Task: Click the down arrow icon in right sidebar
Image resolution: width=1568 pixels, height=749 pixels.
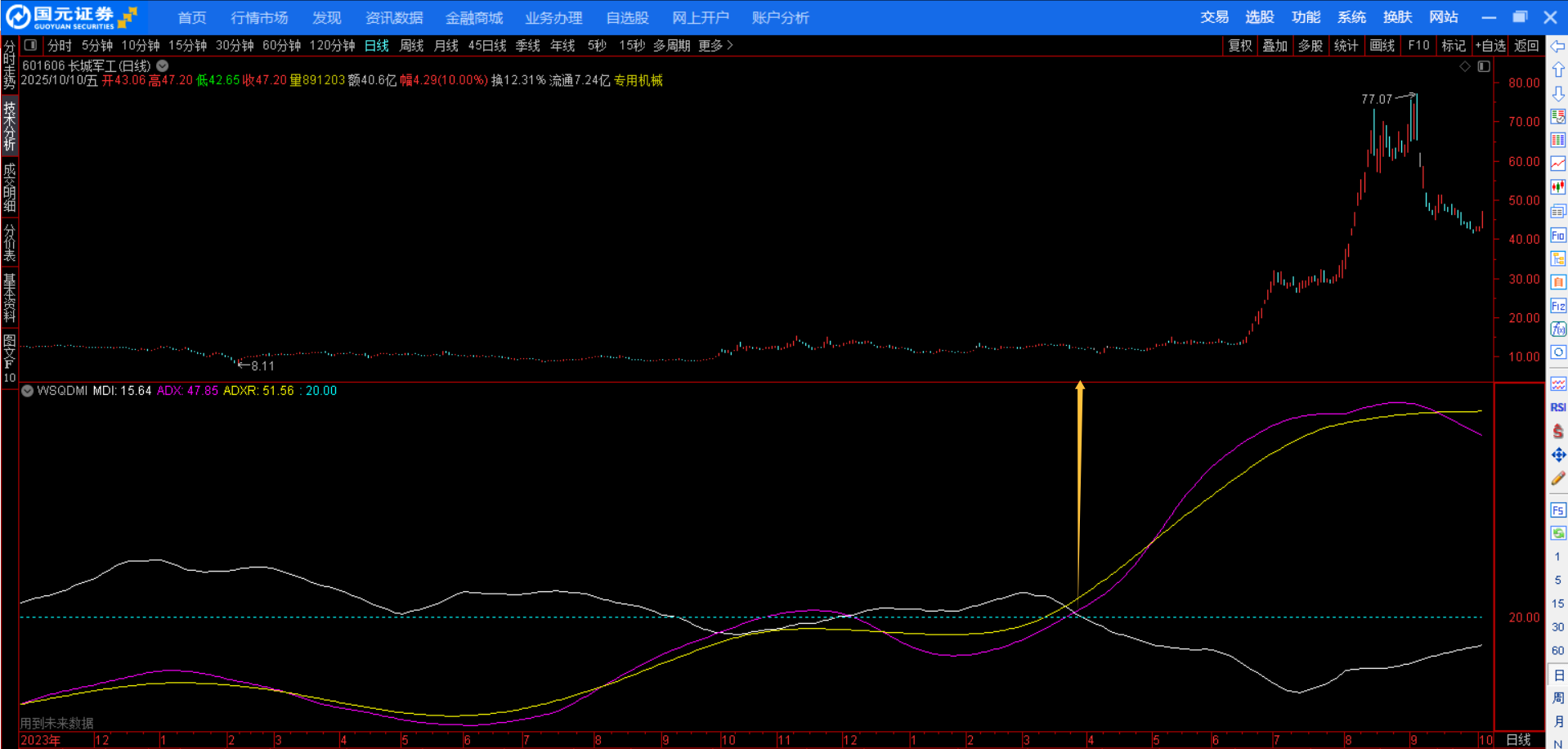Action: (x=1558, y=94)
